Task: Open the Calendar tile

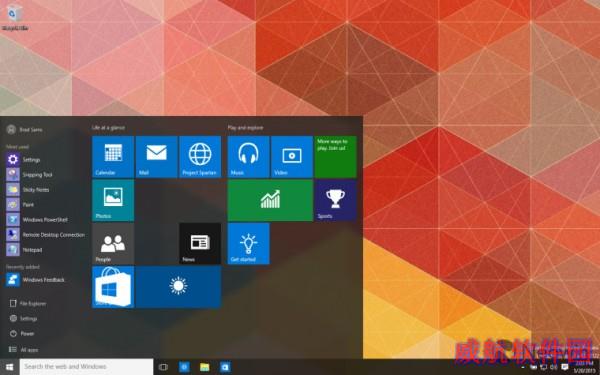Action: tap(113, 157)
